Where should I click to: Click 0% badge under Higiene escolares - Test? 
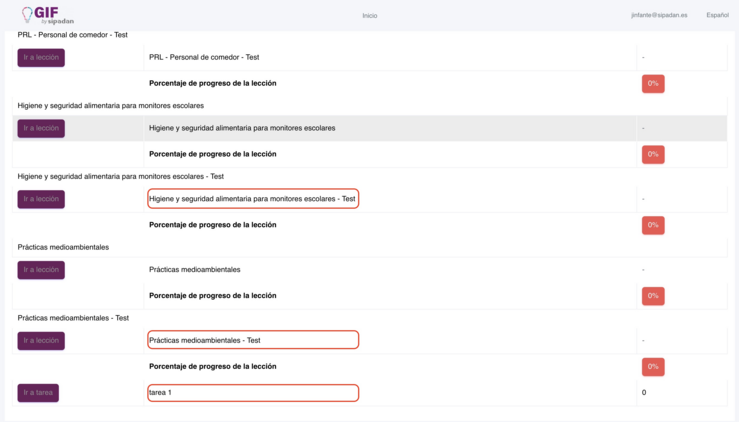(653, 225)
